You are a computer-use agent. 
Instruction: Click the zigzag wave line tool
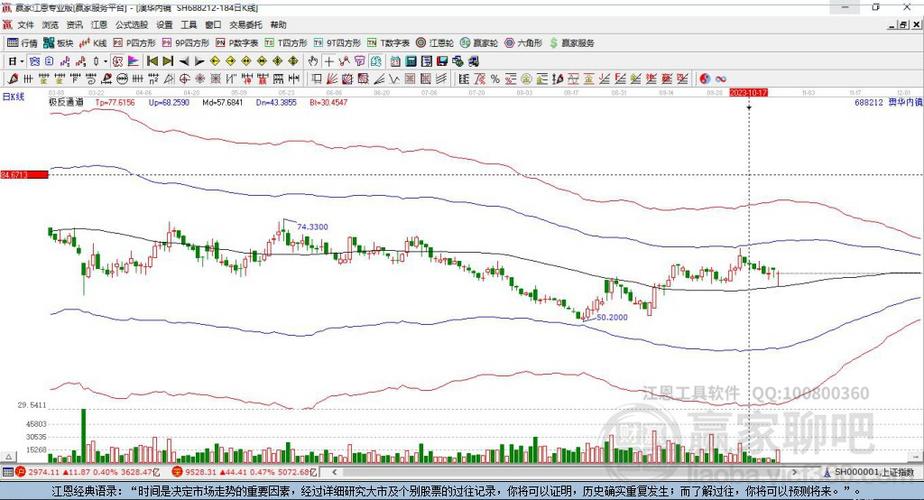tap(394, 78)
